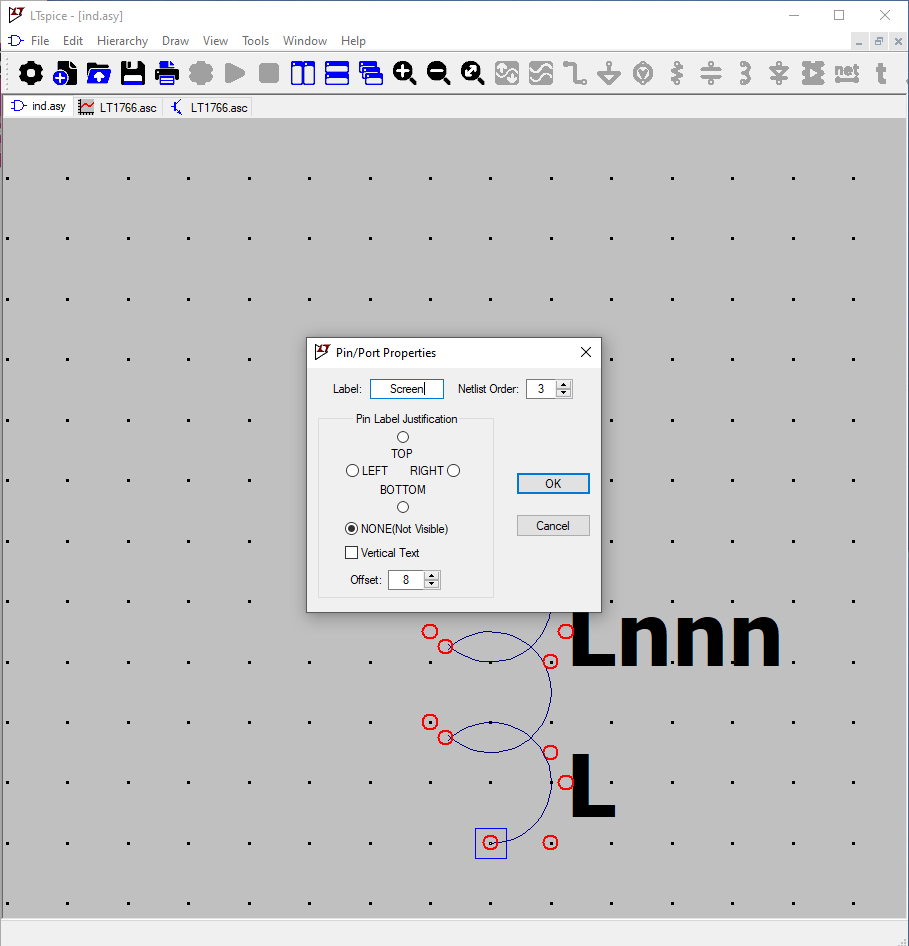
Task: Click the Zoom In magnifier icon
Action: coord(404,73)
